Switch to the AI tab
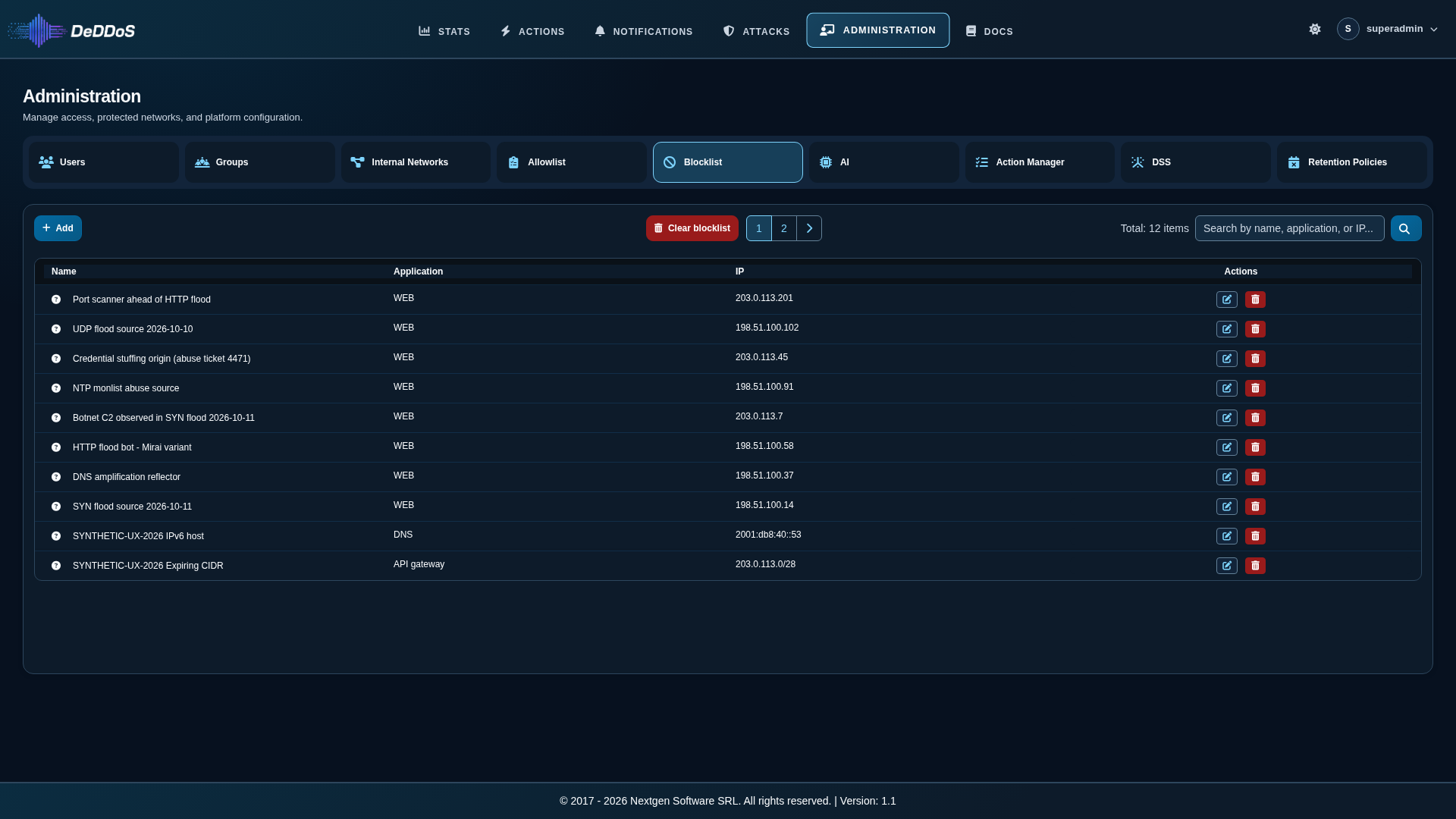 tap(884, 162)
